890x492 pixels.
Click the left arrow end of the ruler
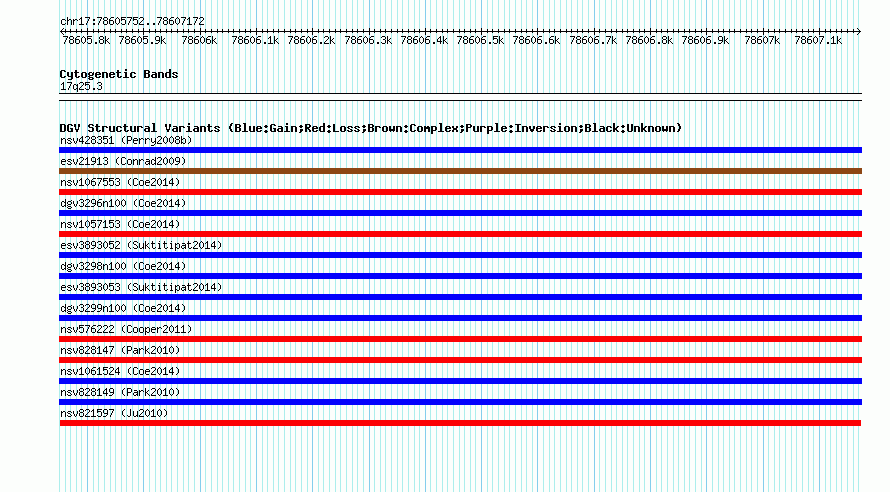(x=62, y=31)
